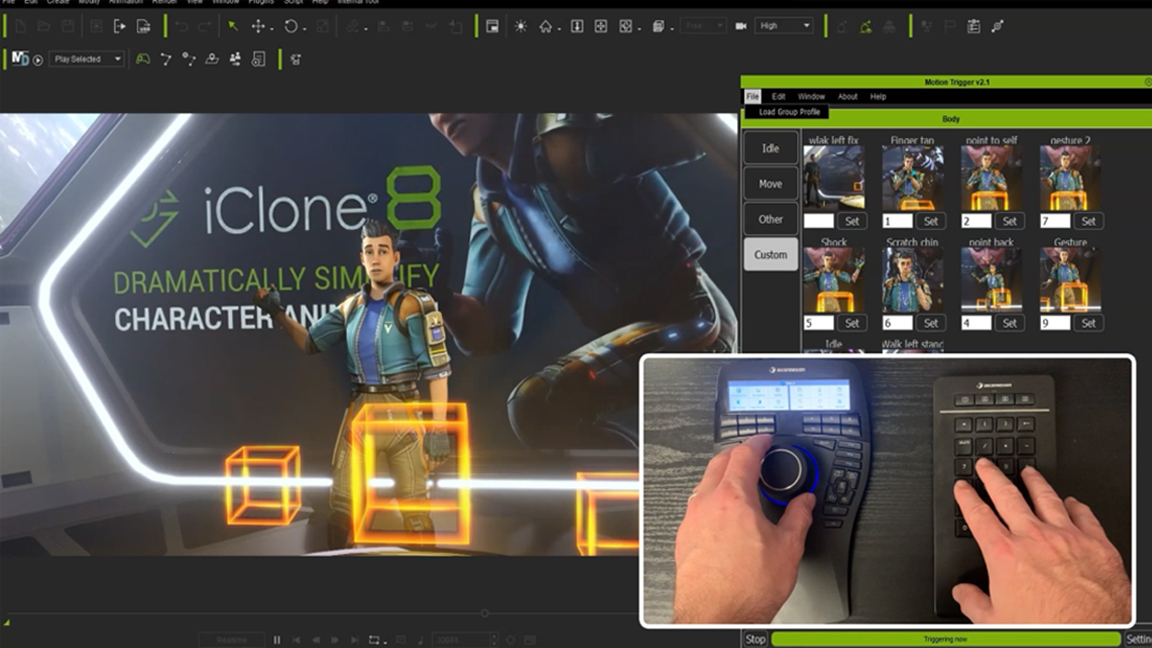Viewport: 1152px width, 648px height.
Task: Open the Home view dropdown arrow
Action: [559, 29]
